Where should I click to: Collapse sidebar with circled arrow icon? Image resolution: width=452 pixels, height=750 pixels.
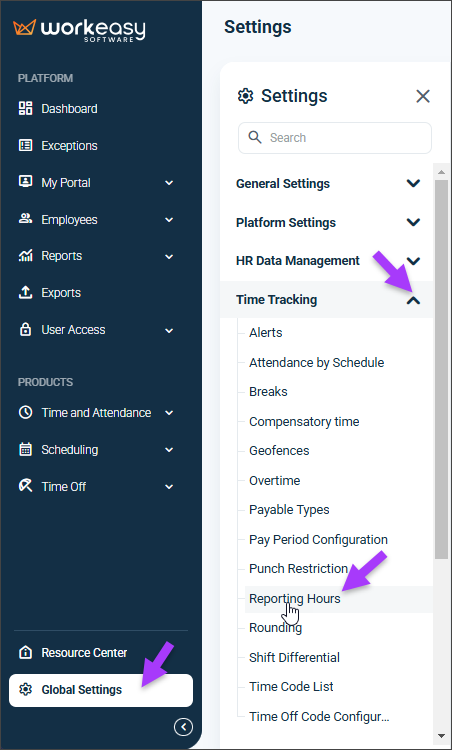(183, 727)
